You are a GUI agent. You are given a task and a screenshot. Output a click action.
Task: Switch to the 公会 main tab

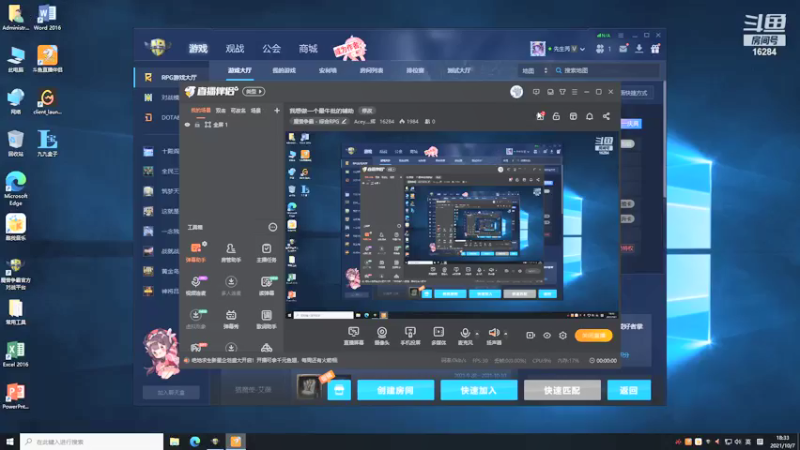[x=271, y=48]
